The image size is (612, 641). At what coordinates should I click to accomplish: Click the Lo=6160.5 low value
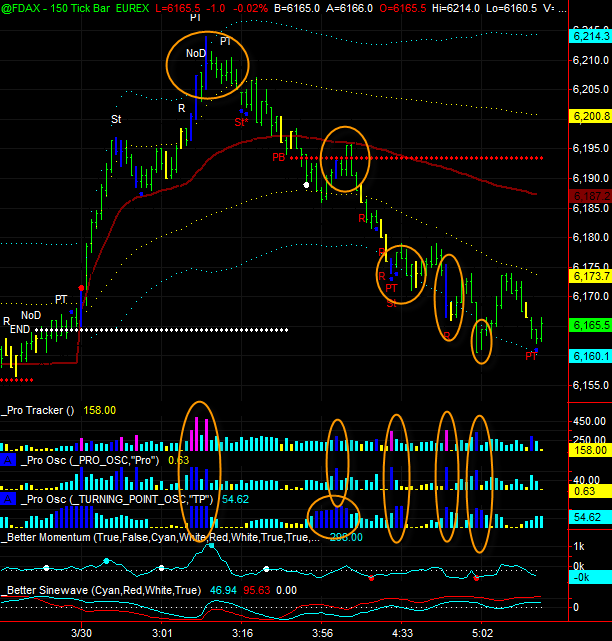(511, 8)
